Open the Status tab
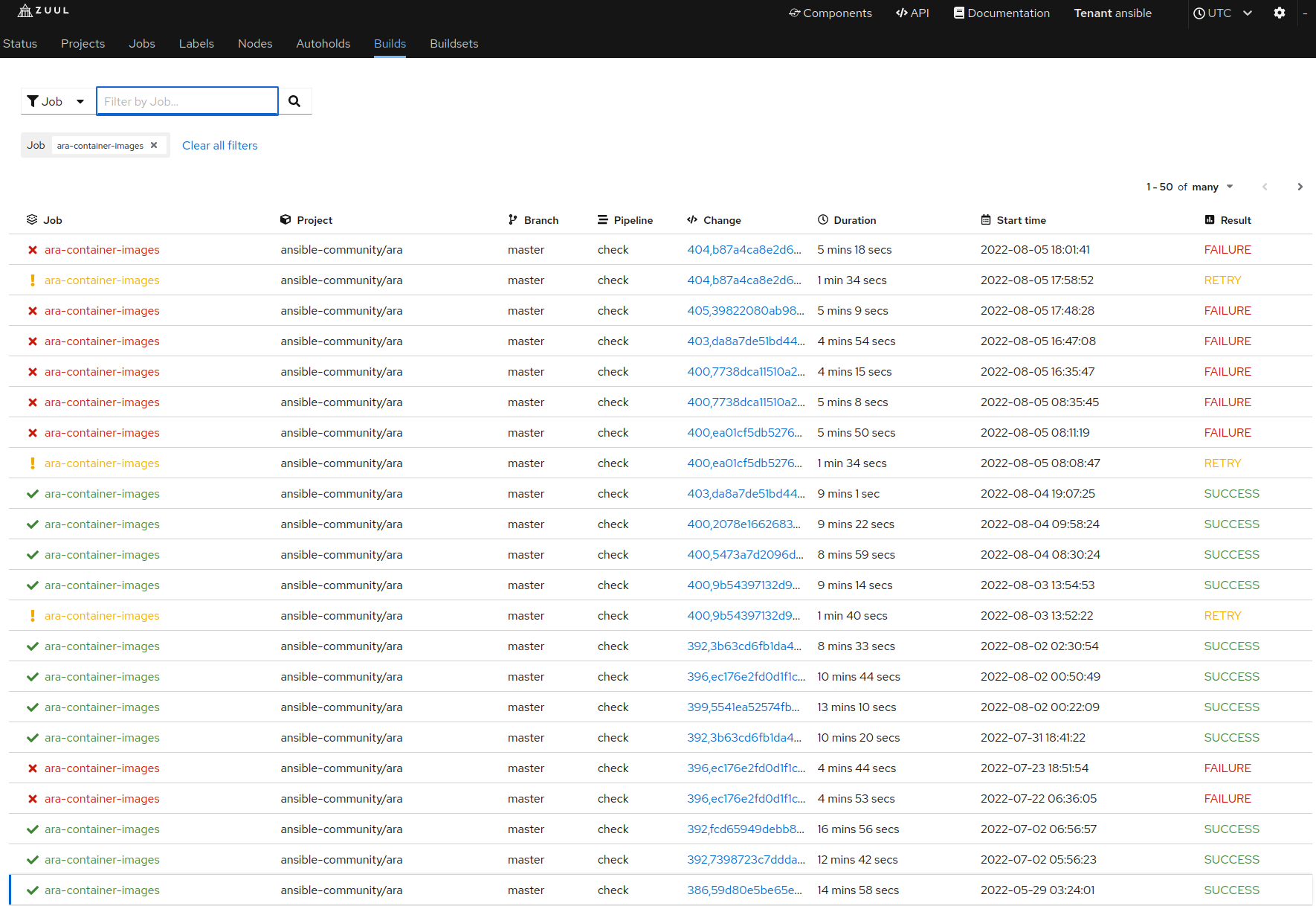 click(x=20, y=43)
